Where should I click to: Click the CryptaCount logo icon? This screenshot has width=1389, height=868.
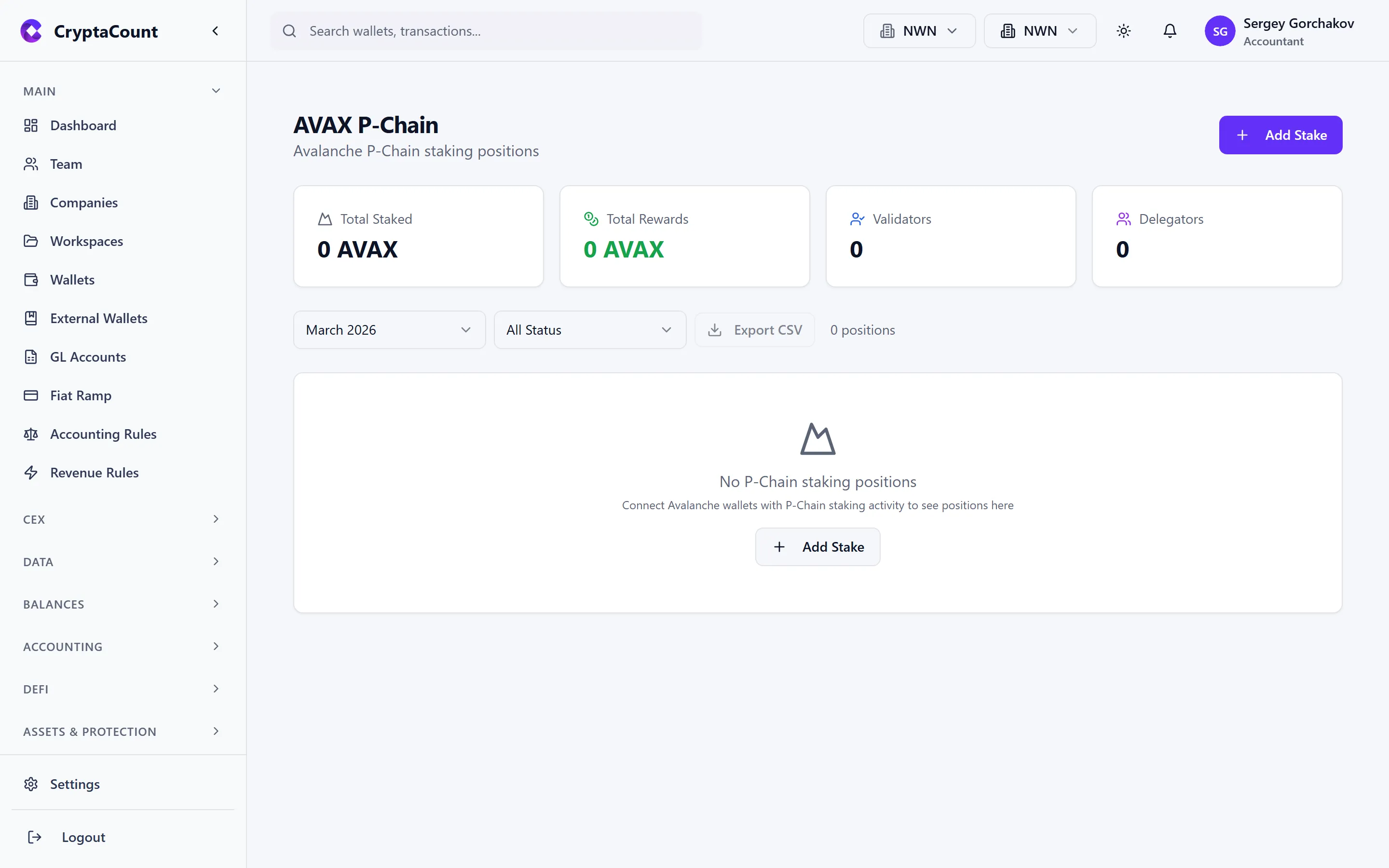31,31
